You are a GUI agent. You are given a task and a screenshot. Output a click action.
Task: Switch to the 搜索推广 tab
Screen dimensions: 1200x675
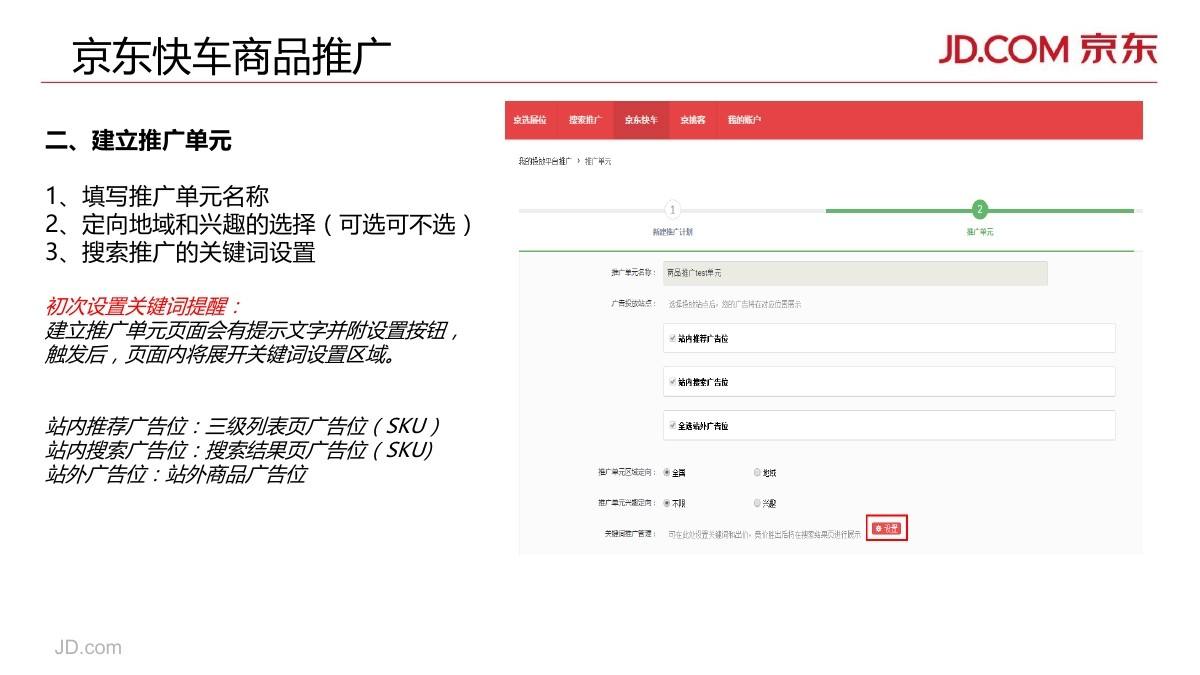click(585, 120)
